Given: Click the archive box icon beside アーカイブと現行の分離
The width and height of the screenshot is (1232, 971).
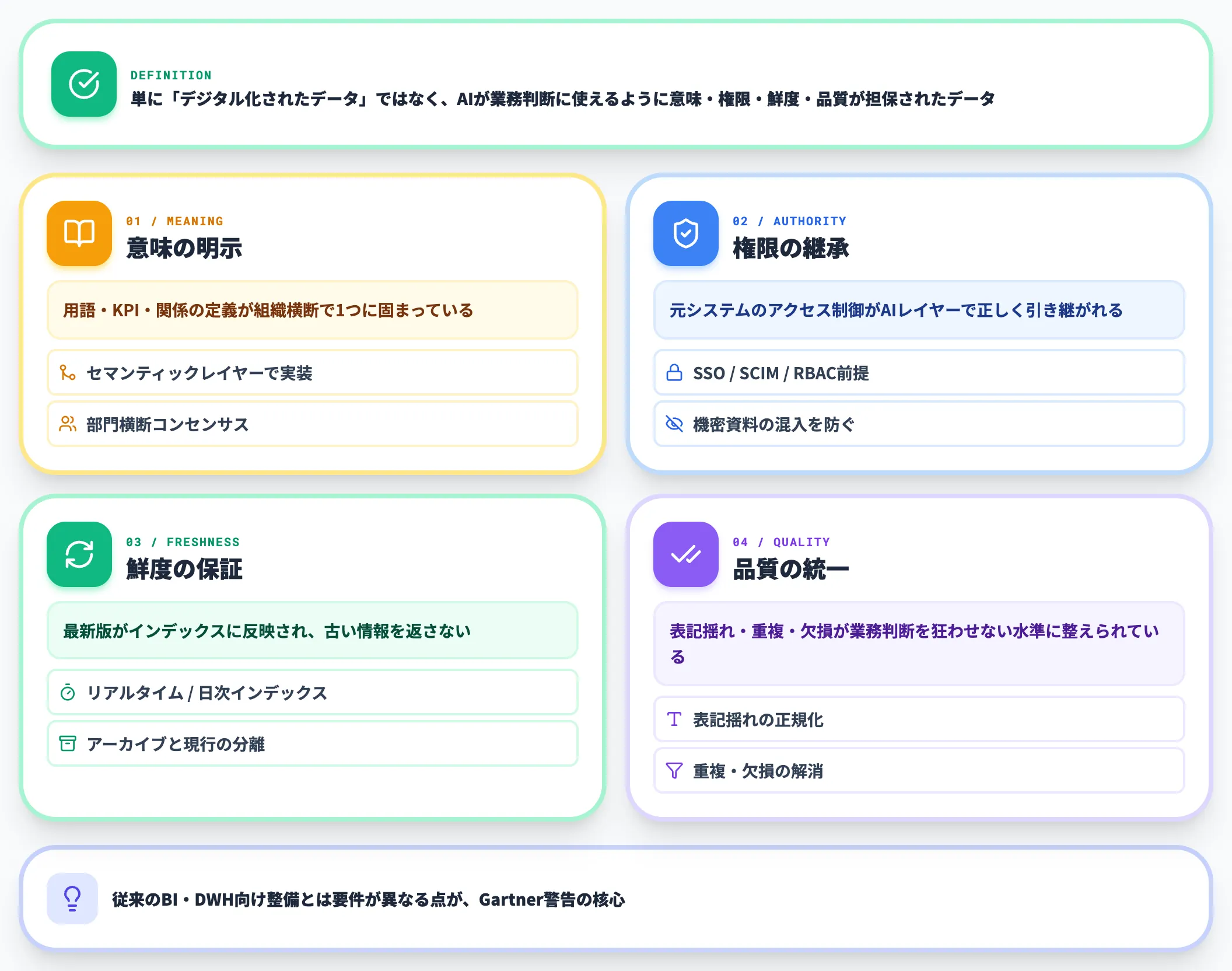Looking at the screenshot, I should pos(68,743).
